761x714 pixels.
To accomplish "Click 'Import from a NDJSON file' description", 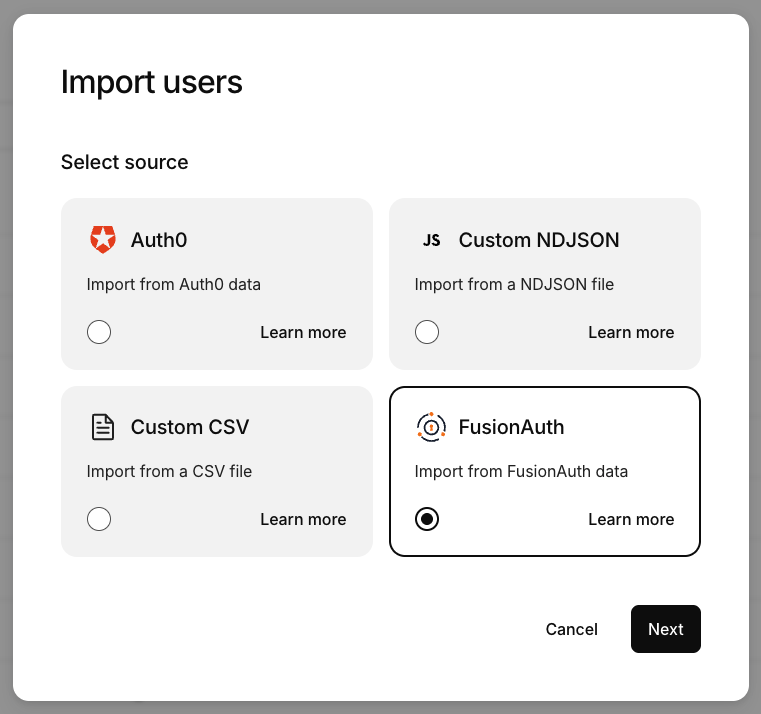I will point(514,284).
